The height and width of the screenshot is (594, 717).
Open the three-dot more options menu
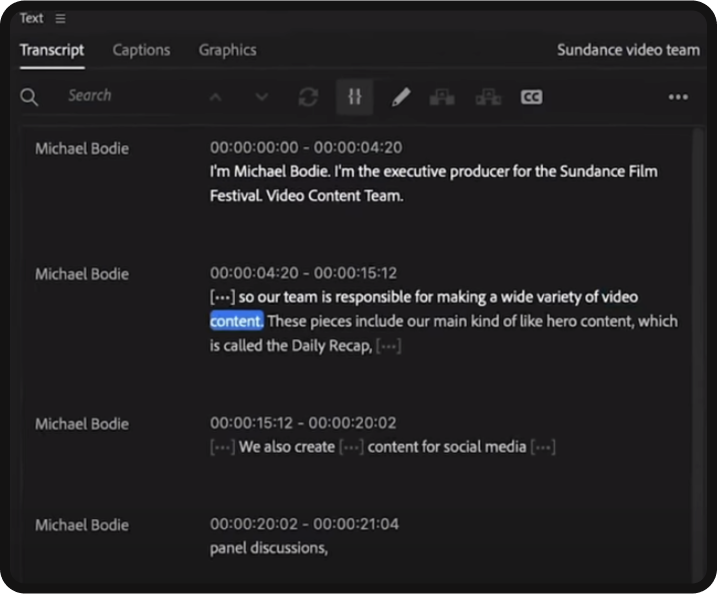[678, 97]
